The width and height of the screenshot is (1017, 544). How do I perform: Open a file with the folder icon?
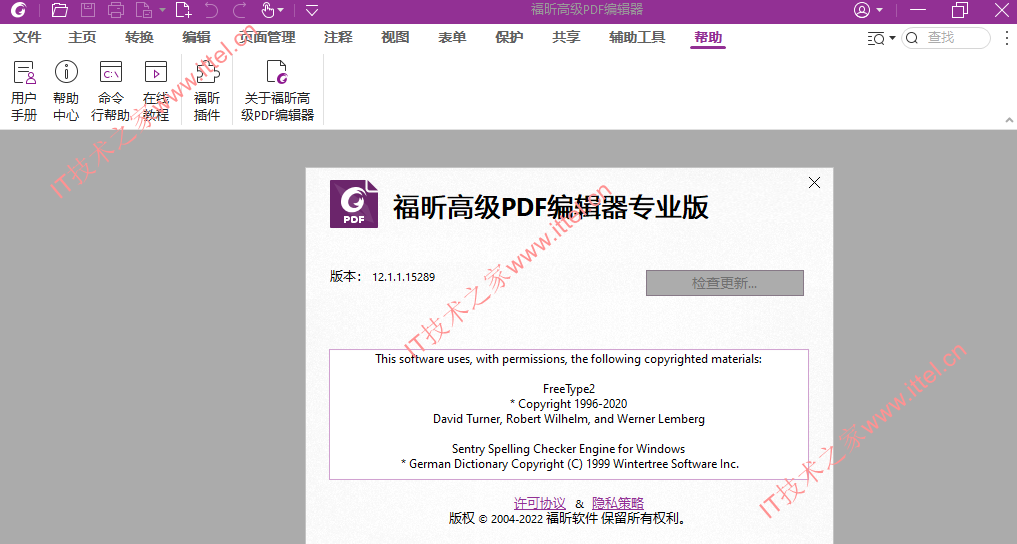[x=60, y=10]
